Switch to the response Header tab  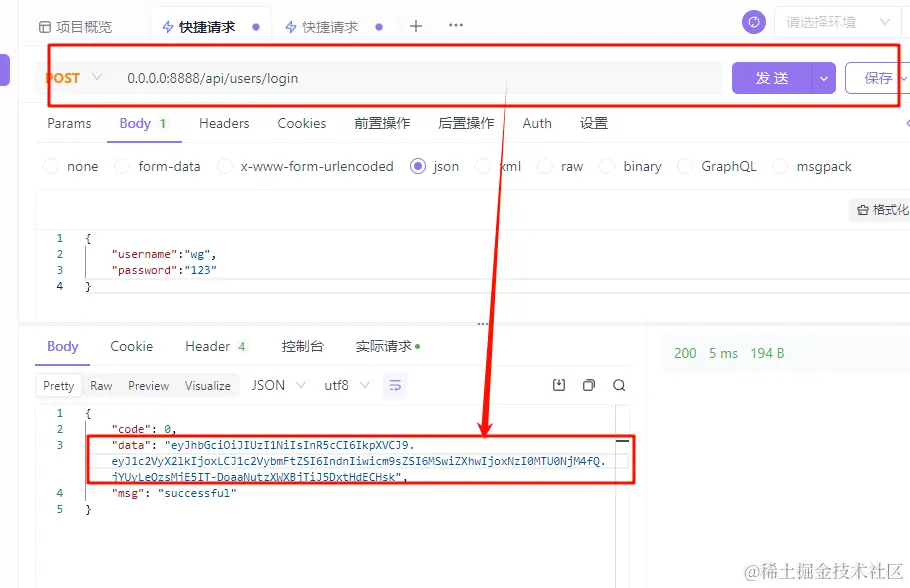(215, 347)
